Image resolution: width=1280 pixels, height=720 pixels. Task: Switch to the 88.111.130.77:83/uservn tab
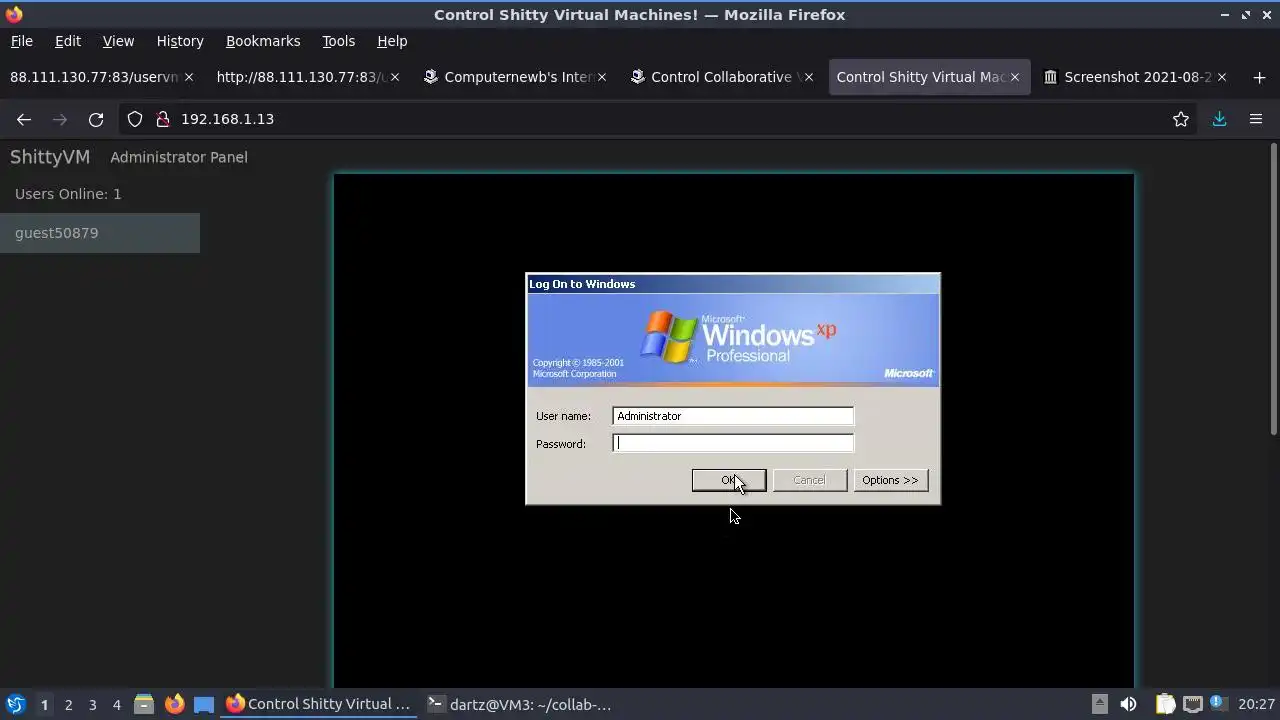tap(94, 77)
